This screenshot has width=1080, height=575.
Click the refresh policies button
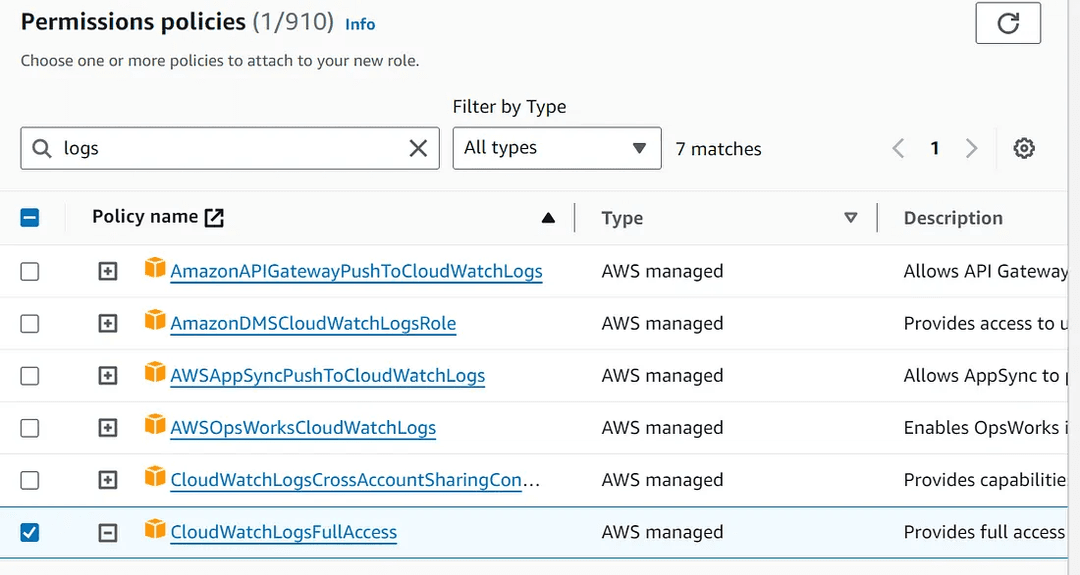click(x=1008, y=23)
